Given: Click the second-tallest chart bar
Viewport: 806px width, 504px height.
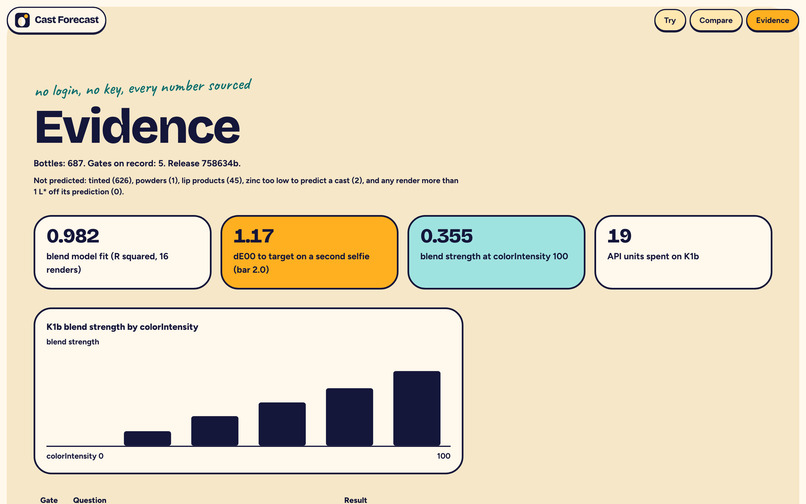Looking at the screenshot, I should (350, 417).
